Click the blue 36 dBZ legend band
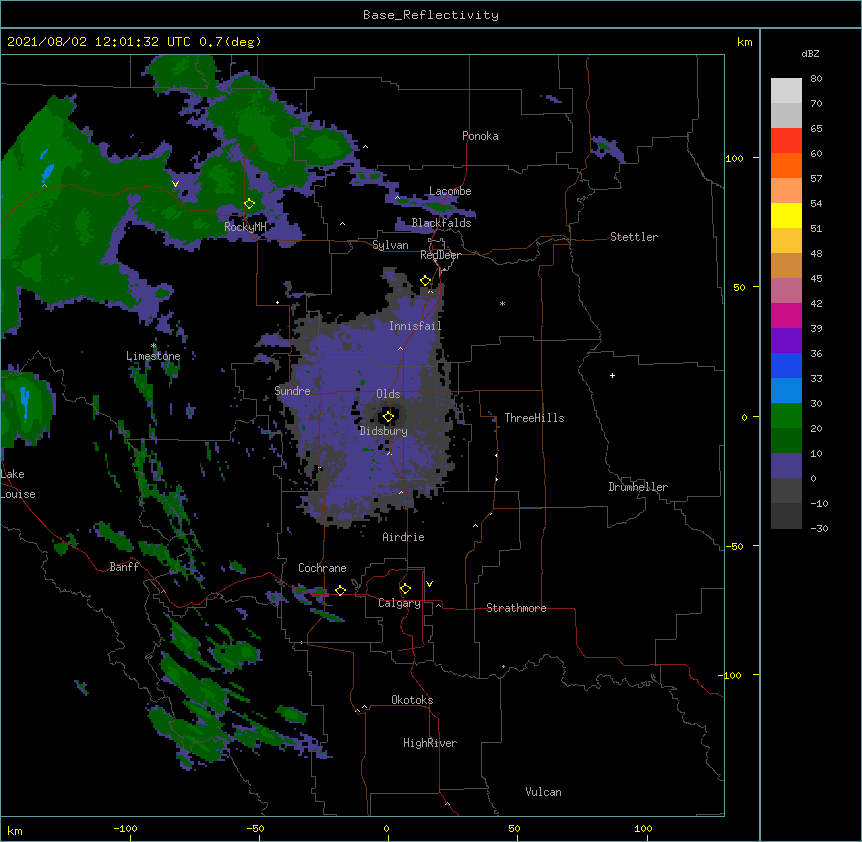 [x=786, y=365]
